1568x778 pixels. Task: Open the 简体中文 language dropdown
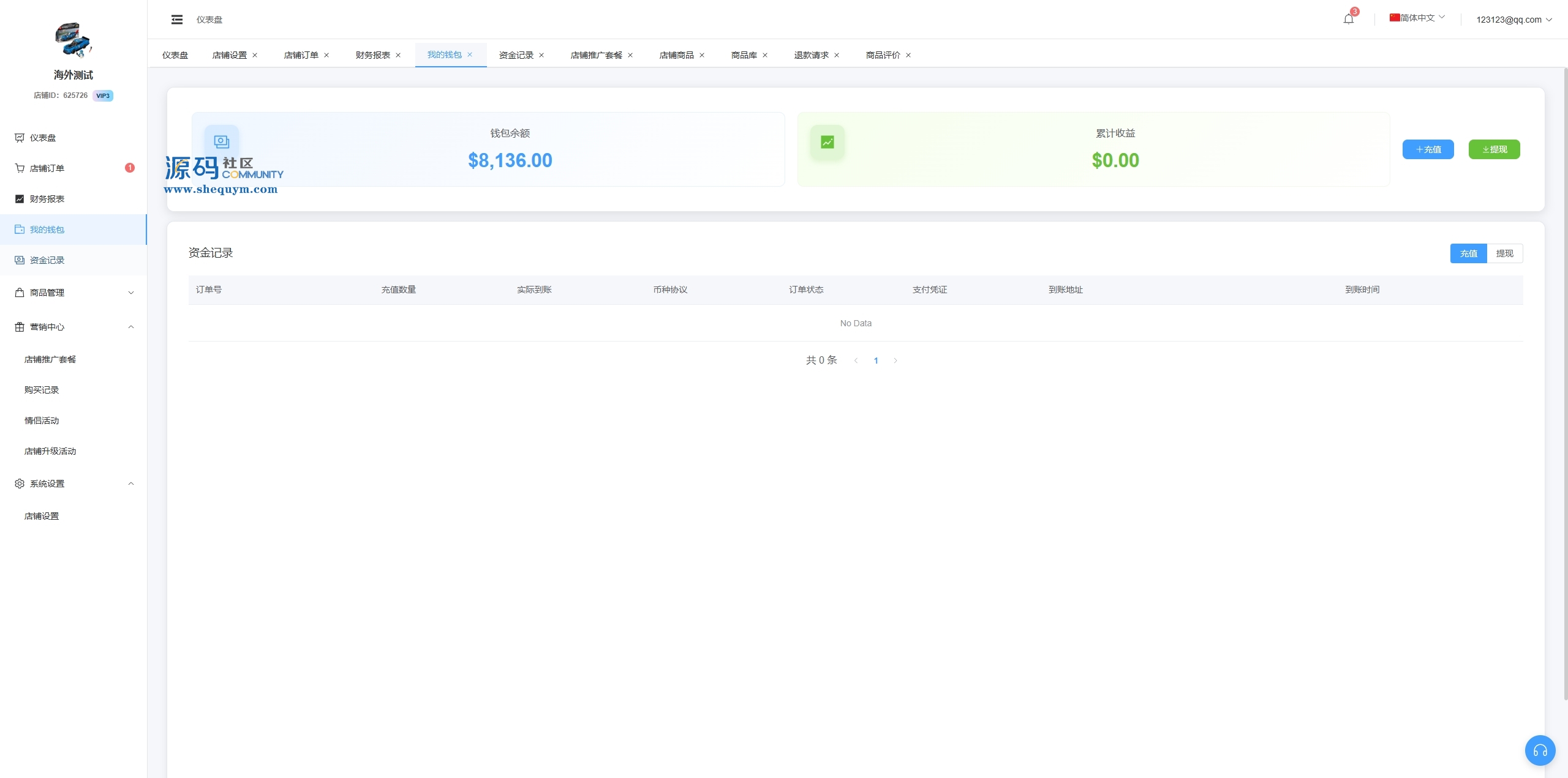click(x=1417, y=18)
